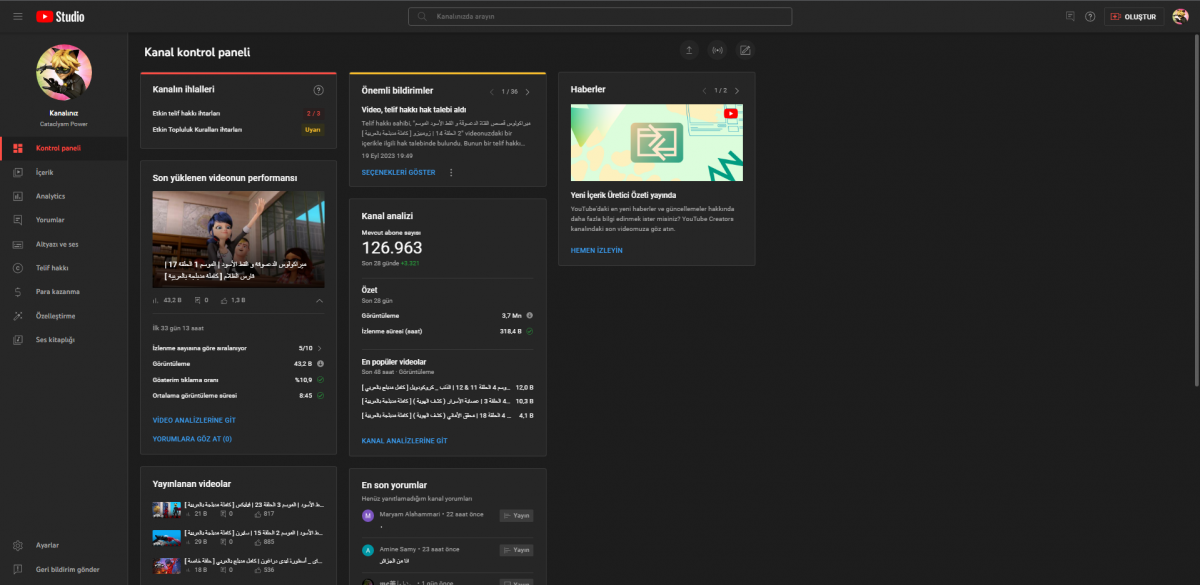Click the 2 / 3 copyright strikes badge
Viewport: 1200px width, 585px height.
coord(314,113)
